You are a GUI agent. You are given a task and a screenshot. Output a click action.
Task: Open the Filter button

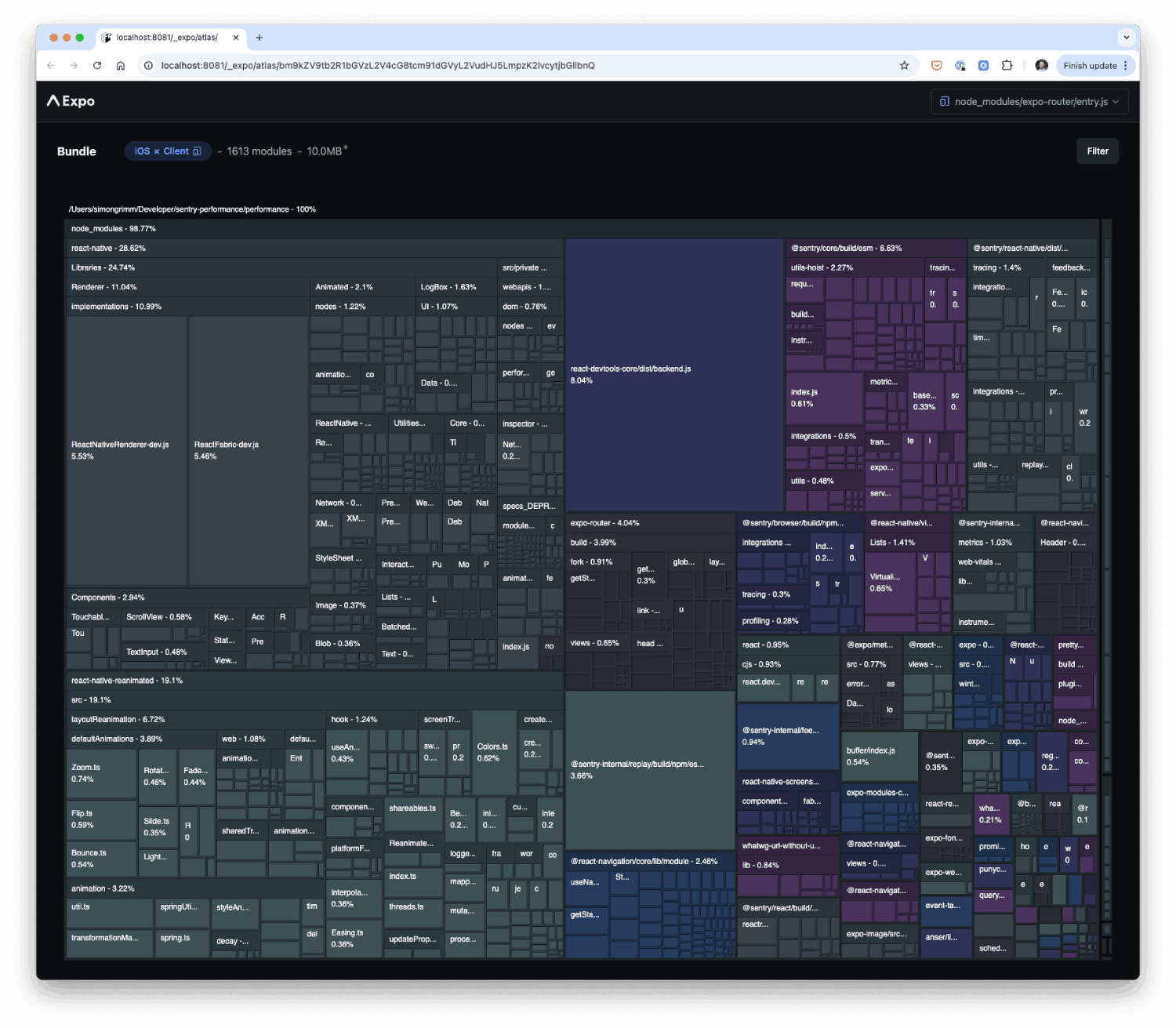(x=1098, y=151)
